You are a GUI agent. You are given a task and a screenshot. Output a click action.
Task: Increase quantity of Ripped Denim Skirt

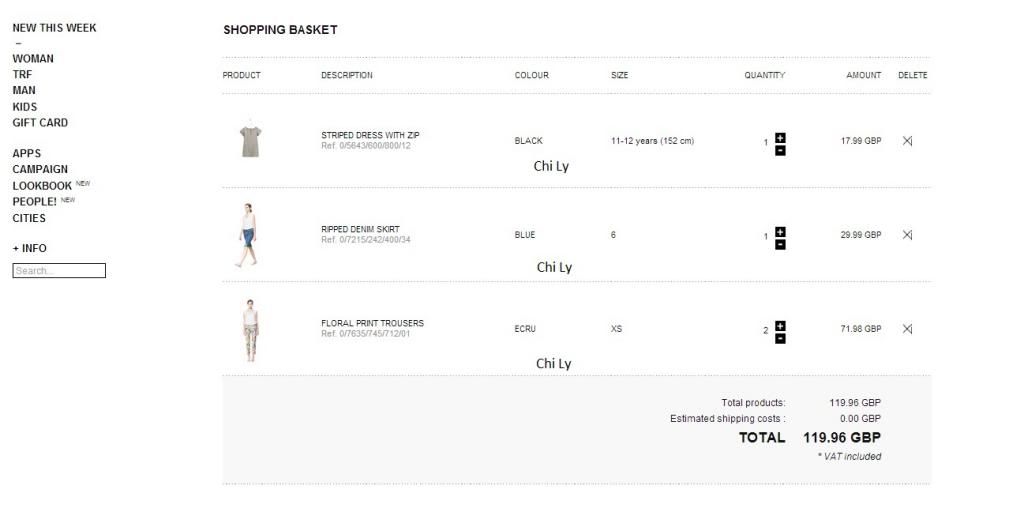(x=780, y=231)
